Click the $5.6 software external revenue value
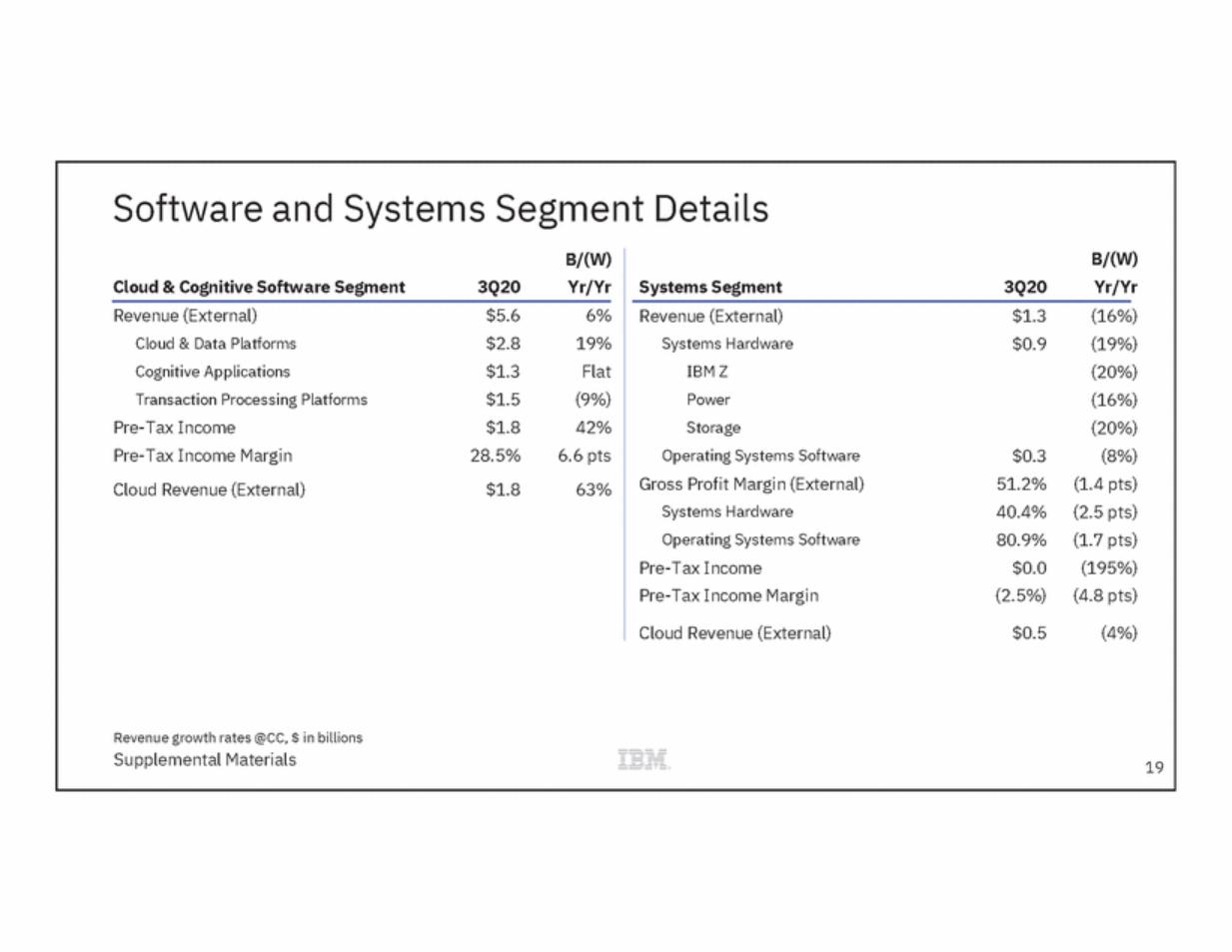The height and width of the screenshot is (952, 1232). click(x=503, y=316)
